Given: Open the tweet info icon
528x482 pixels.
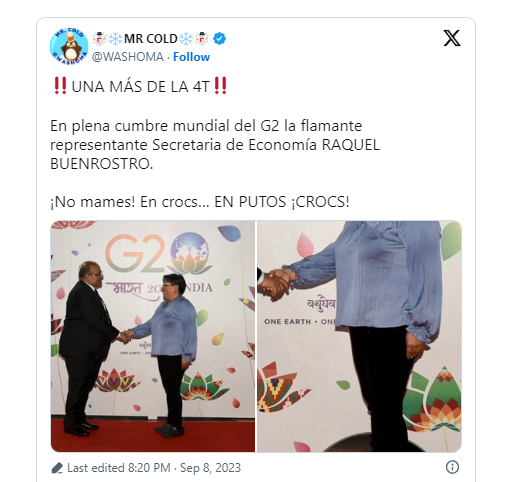Looking at the screenshot, I should pyautogui.click(x=452, y=467).
